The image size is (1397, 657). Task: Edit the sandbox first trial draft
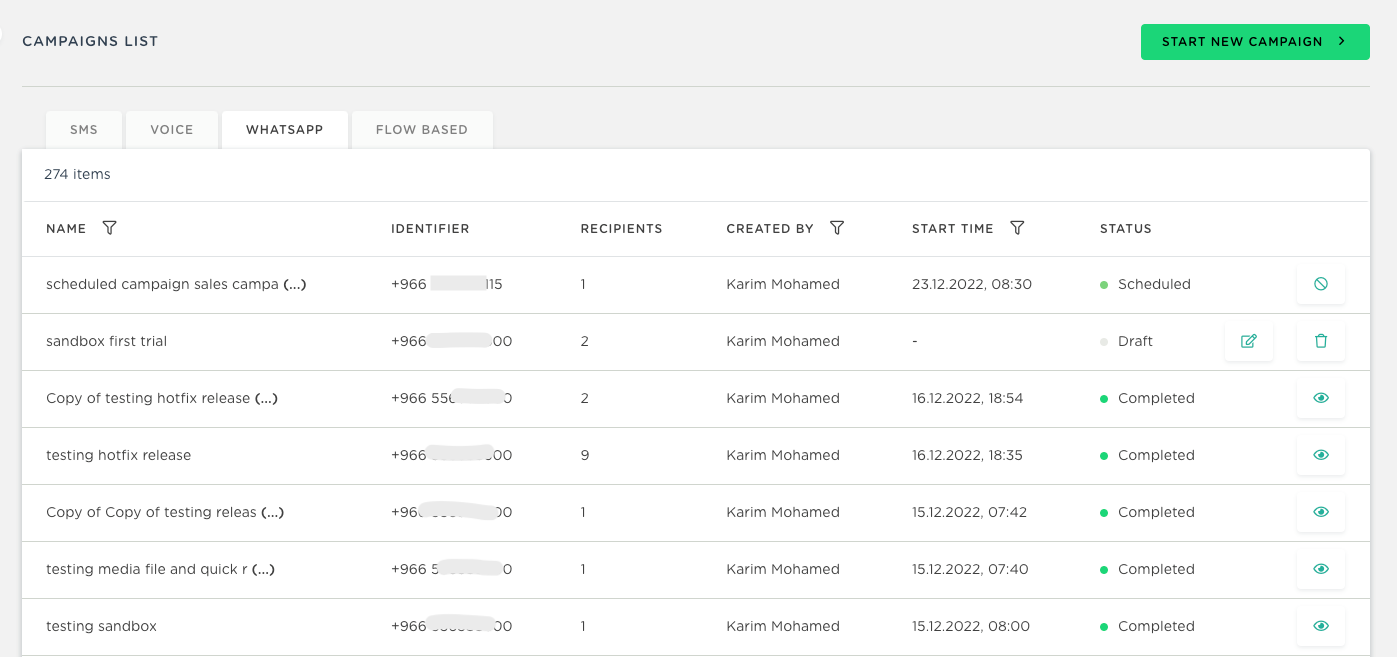click(x=1249, y=341)
